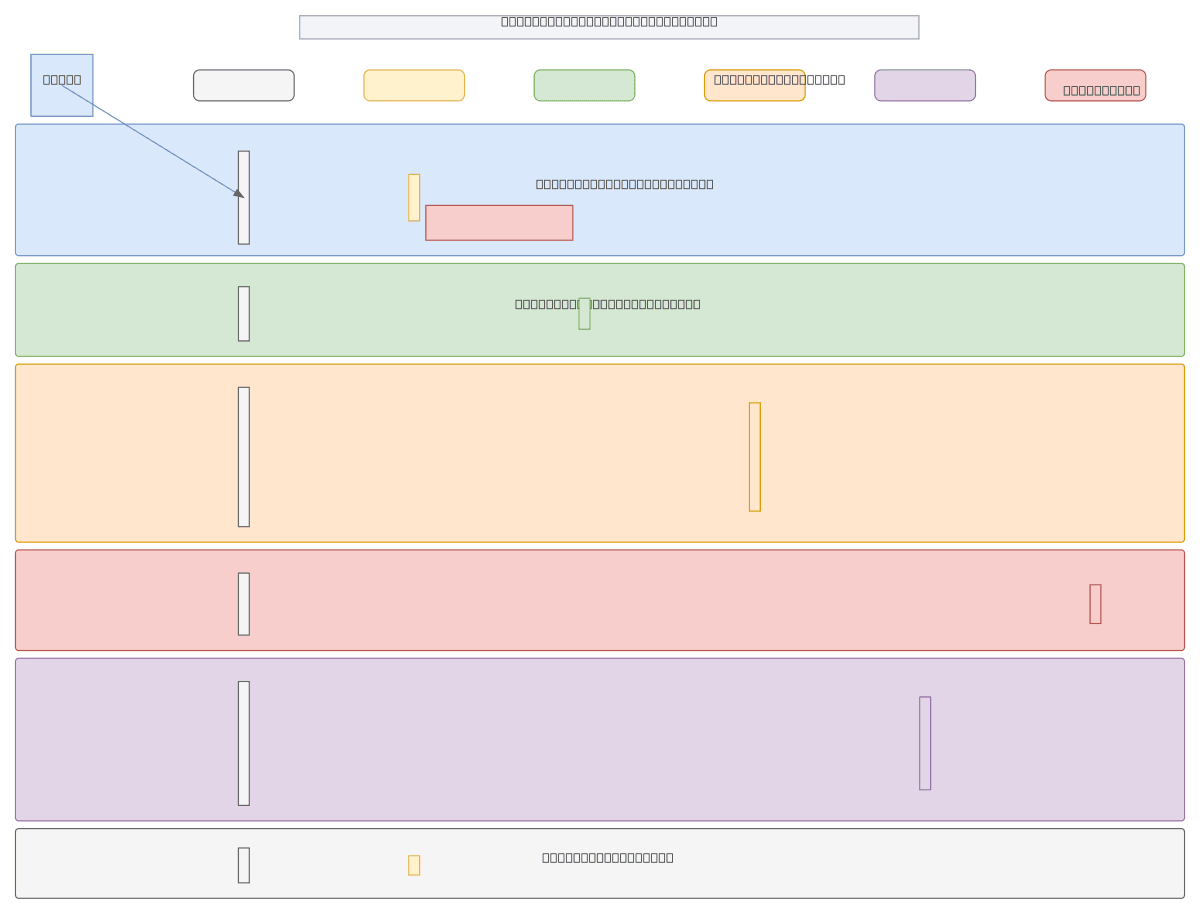Viewport: 1200px width, 914px height.
Task: Click the red rectangle inside blue band
Action: [499, 222]
